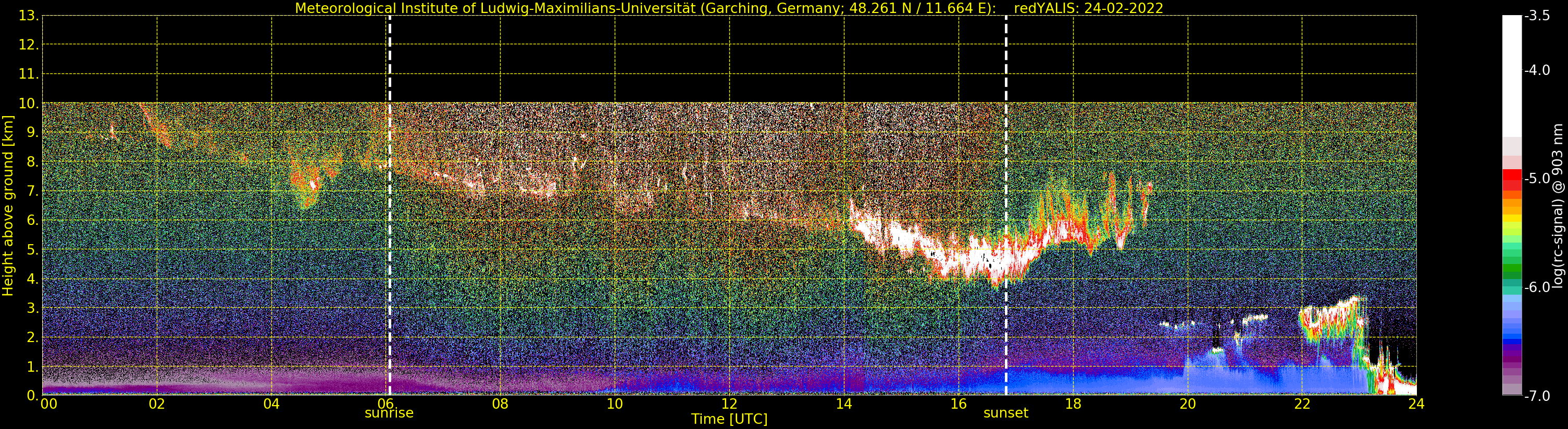
Task: Click the '18' time axis tick label
Action: tap(1073, 404)
